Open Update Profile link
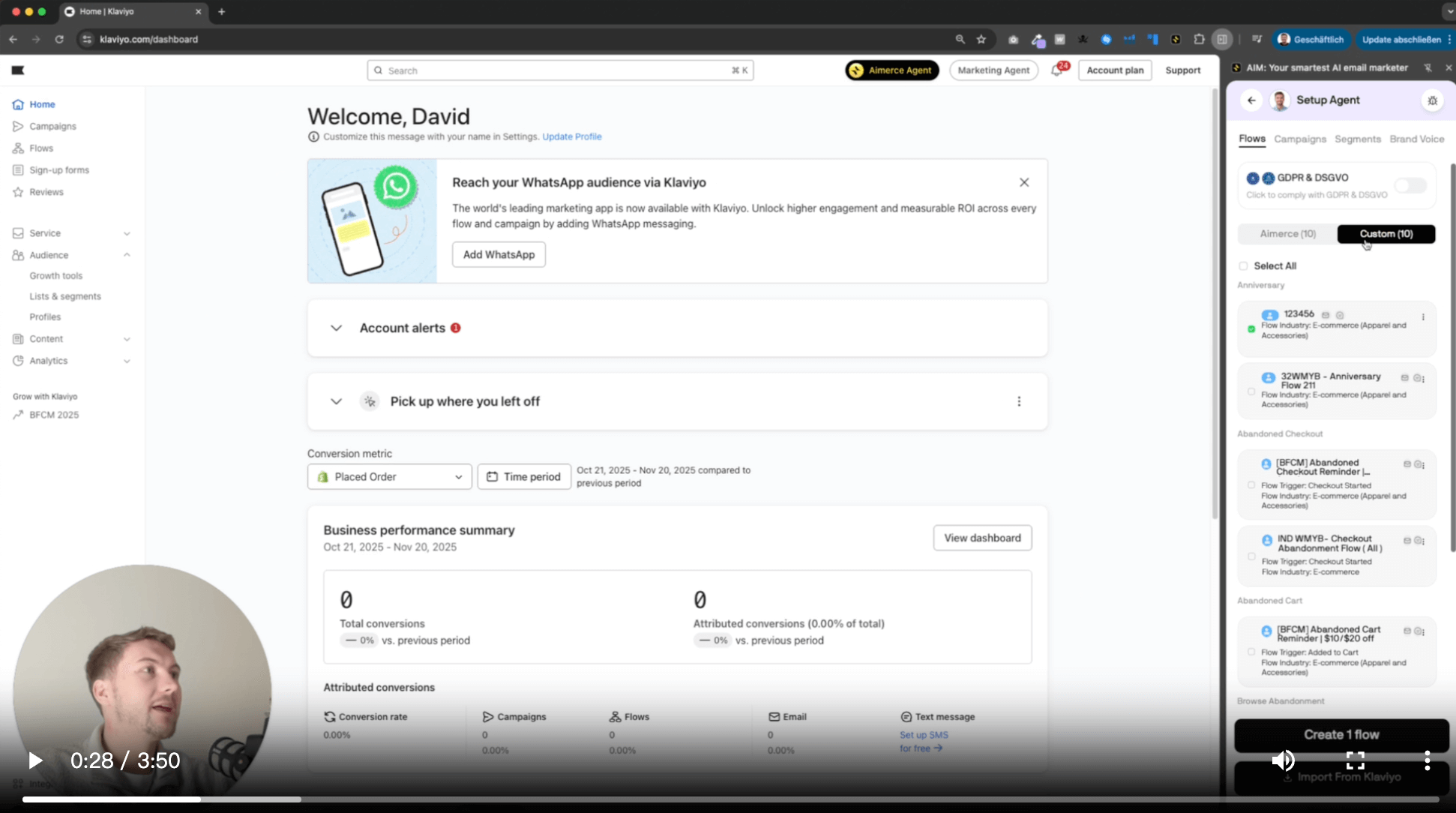This screenshot has width=1456, height=813. tap(571, 136)
